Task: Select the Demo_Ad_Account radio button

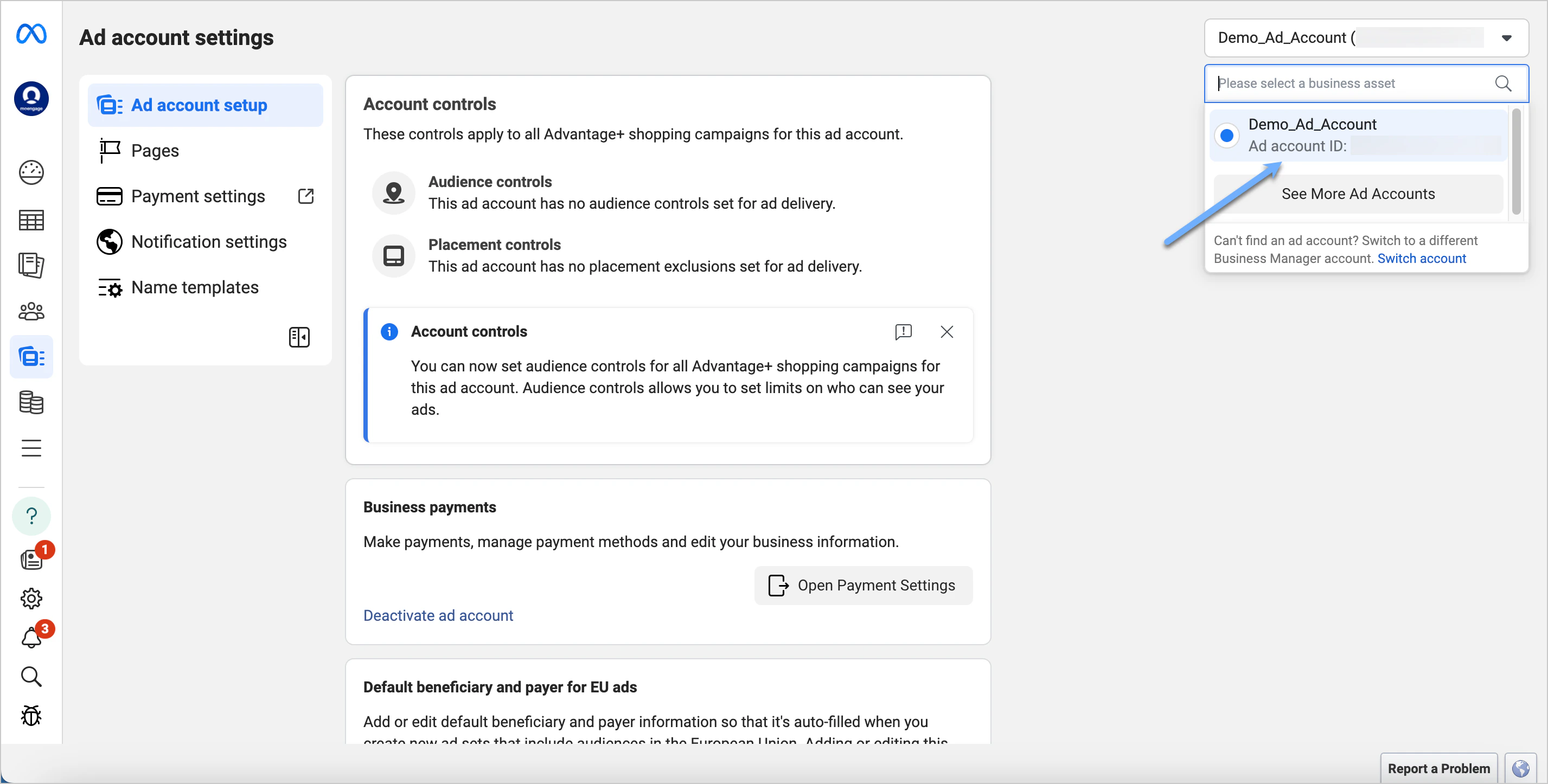Action: [1226, 135]
